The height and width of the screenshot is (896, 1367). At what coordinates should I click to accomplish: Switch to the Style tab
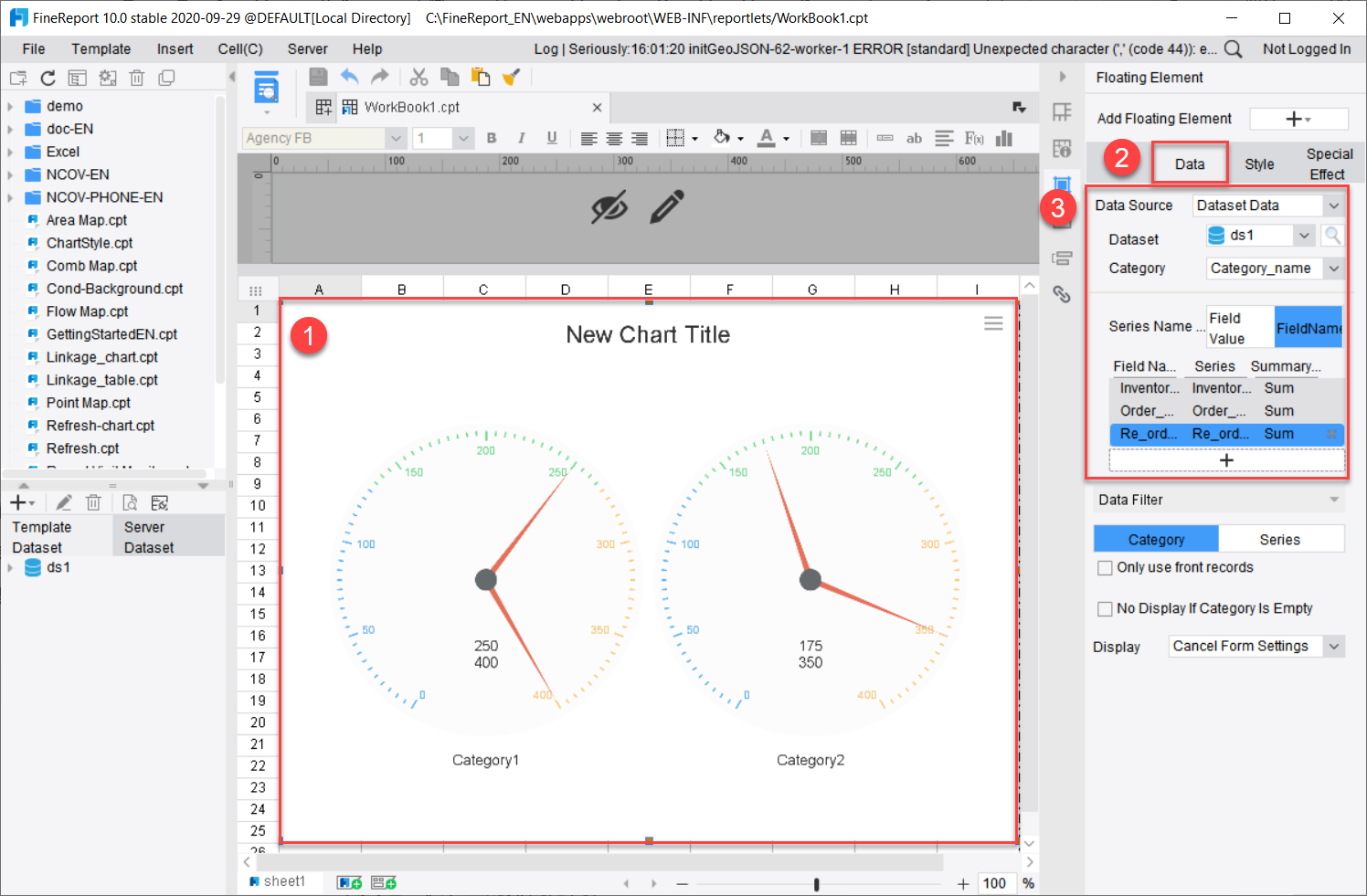coord(1259,163)
